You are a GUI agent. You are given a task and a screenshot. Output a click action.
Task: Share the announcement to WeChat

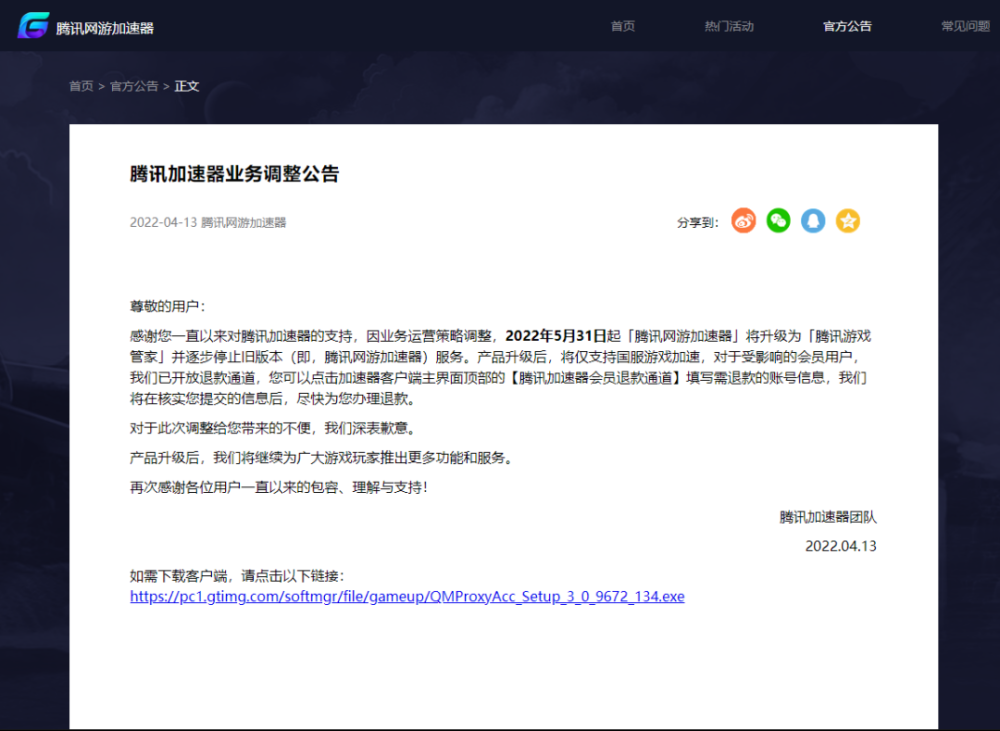(778, 221)
